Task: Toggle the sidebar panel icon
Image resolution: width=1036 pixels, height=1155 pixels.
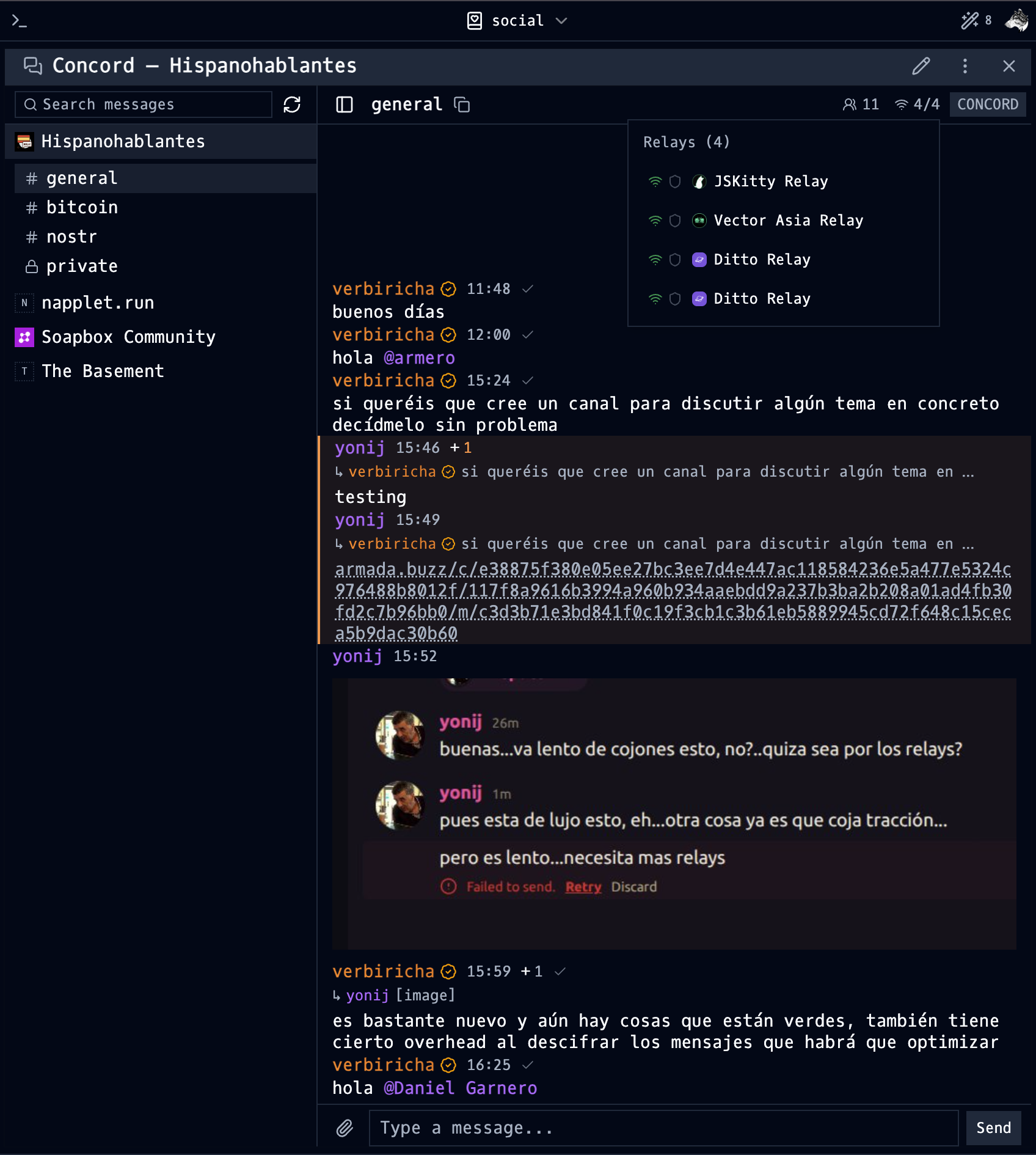Action: (x=345, y=105)
